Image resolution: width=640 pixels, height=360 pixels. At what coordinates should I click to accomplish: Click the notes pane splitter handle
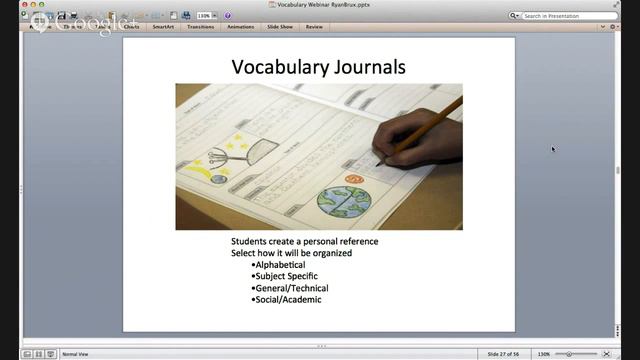[322, 346]
